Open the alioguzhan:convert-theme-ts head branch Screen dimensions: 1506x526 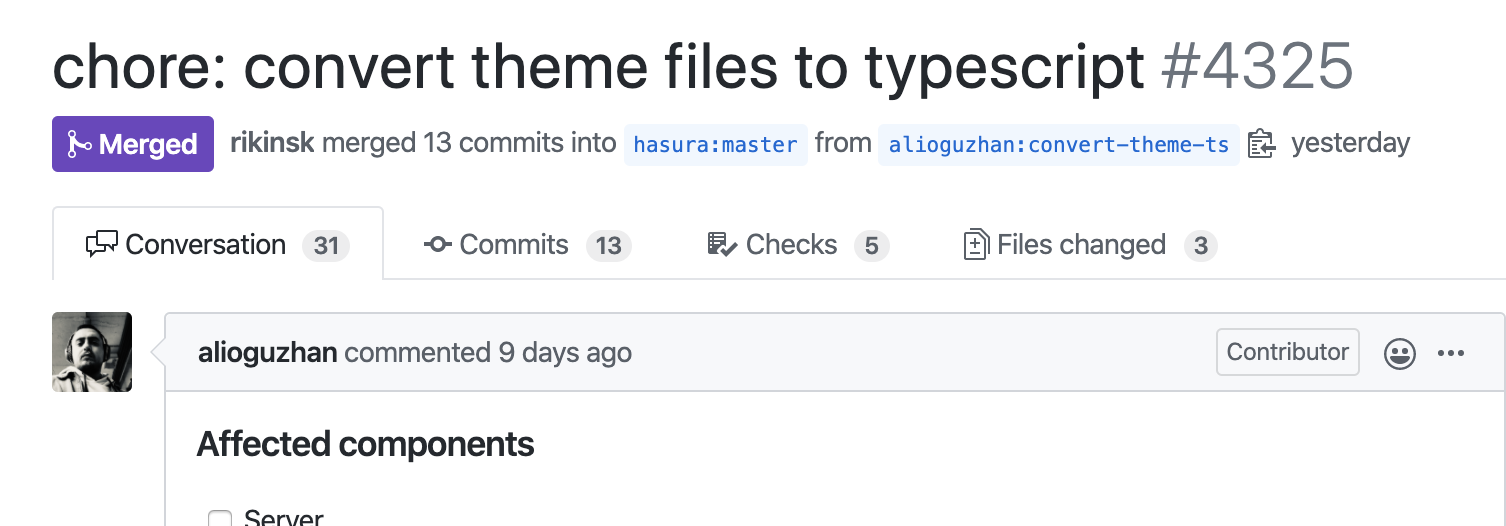[x=1058, y=145]
